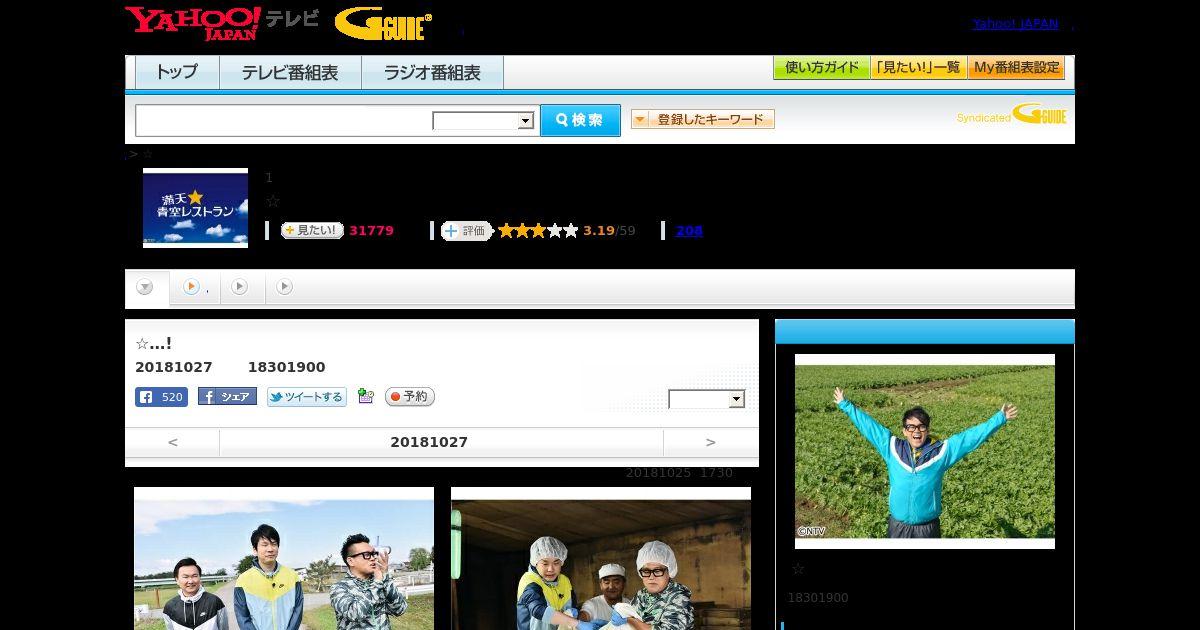
Task: Go to the next broadcast date
Action: pos(711,442)
